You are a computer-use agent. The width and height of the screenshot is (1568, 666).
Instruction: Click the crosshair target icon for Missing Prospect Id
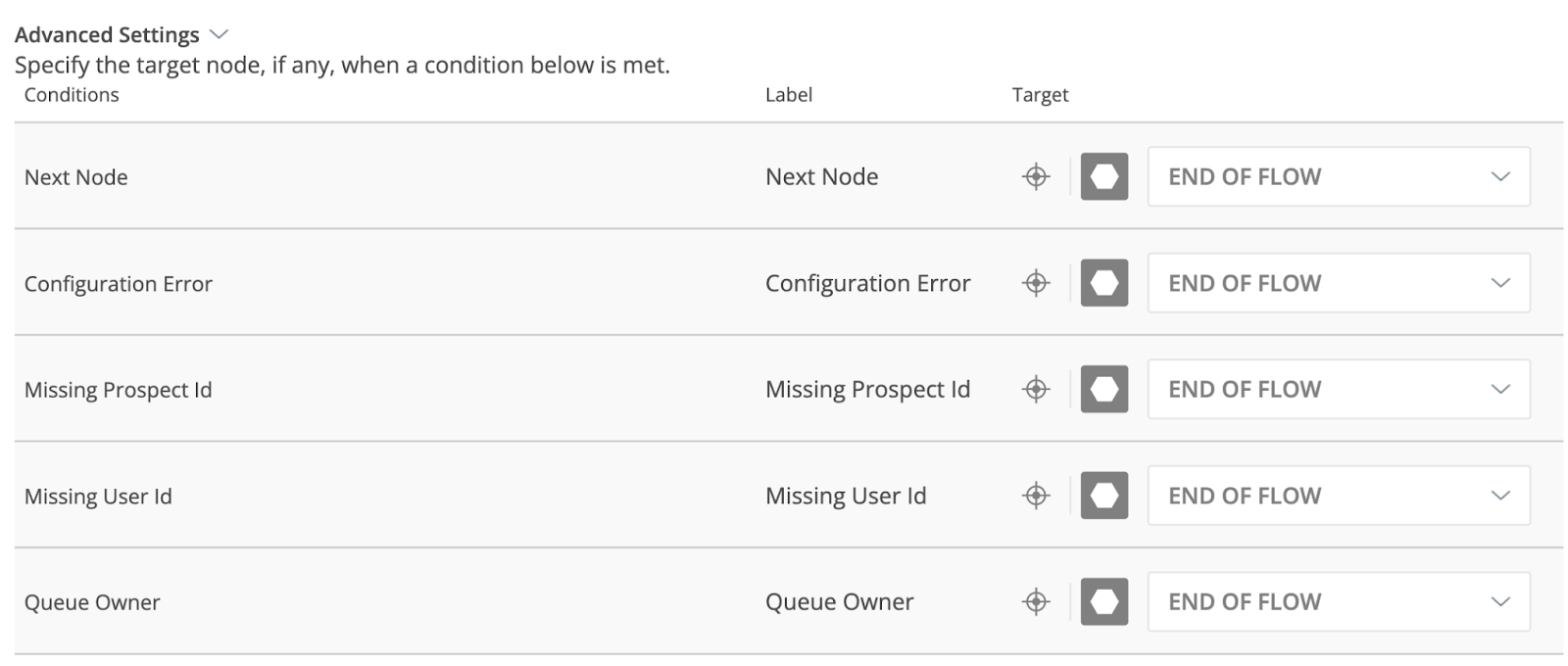pos(1036,389)
